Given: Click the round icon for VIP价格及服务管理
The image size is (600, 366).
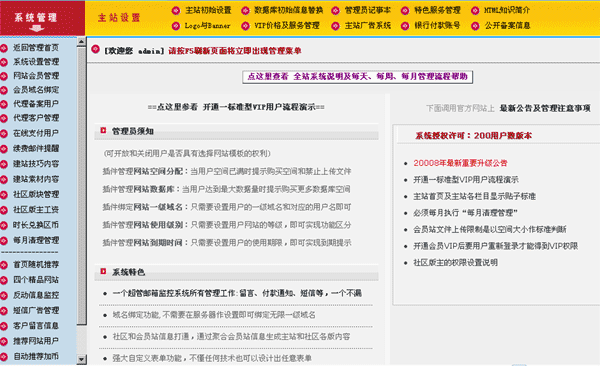Looking at the screenshot, I should (x=245, y=26).
